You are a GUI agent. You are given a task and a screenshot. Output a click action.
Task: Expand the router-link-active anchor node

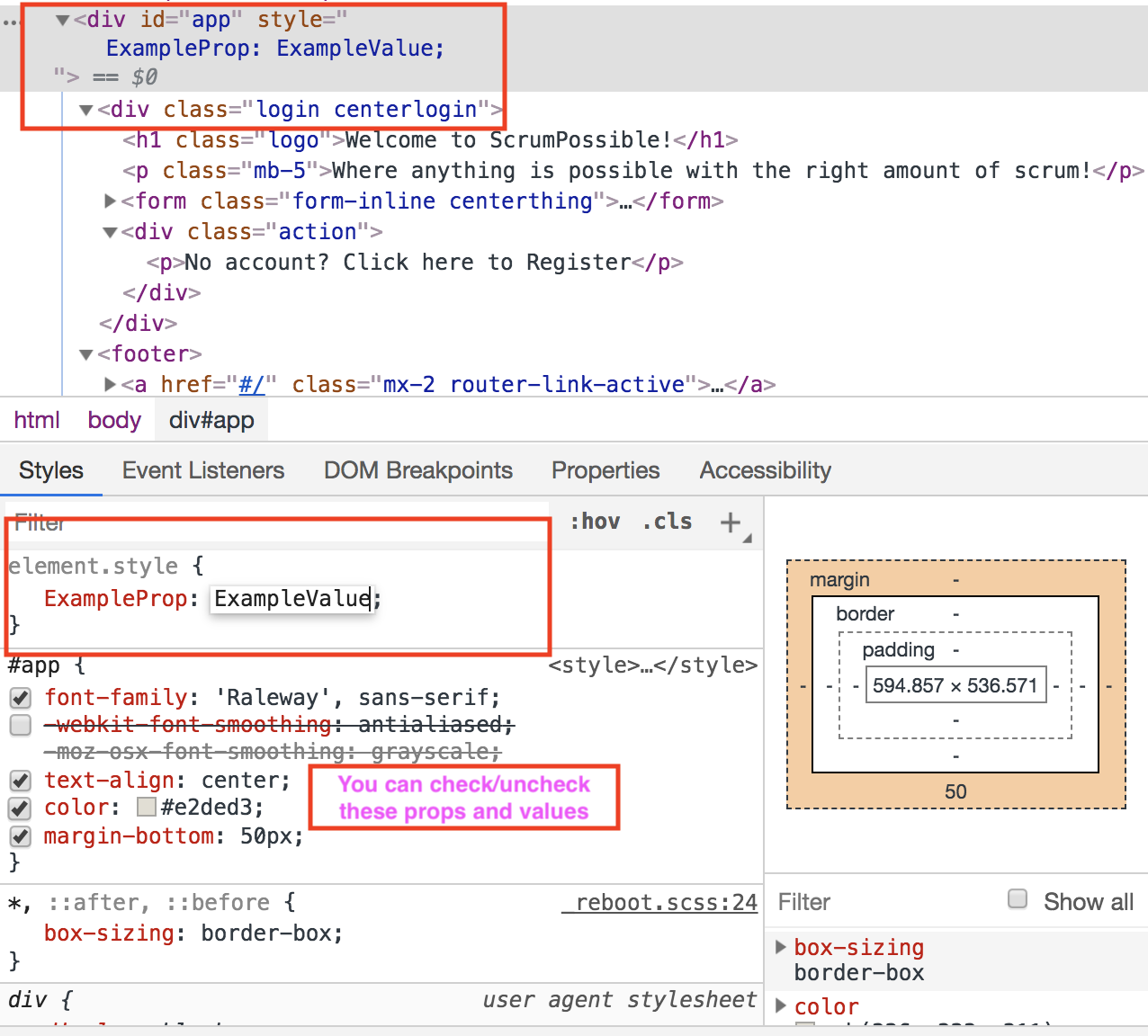(110, 384)
